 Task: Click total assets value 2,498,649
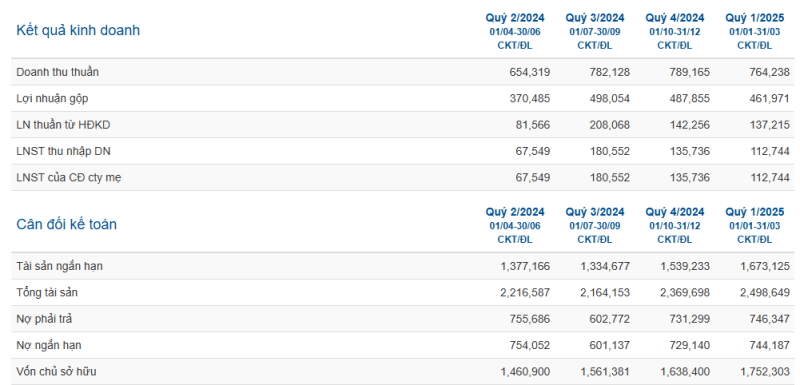pyautogui.click(x=765, y=293)
